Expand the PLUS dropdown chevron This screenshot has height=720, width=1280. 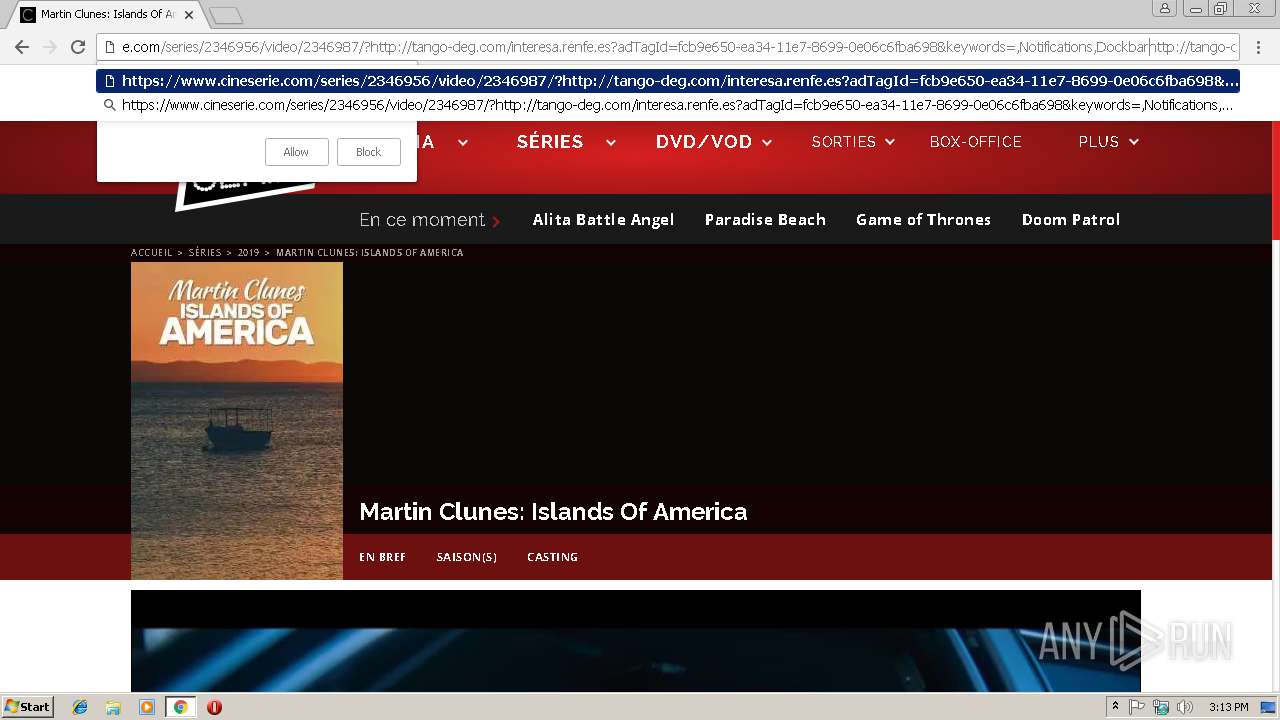pyautogui.click(x=1134, y=143)
